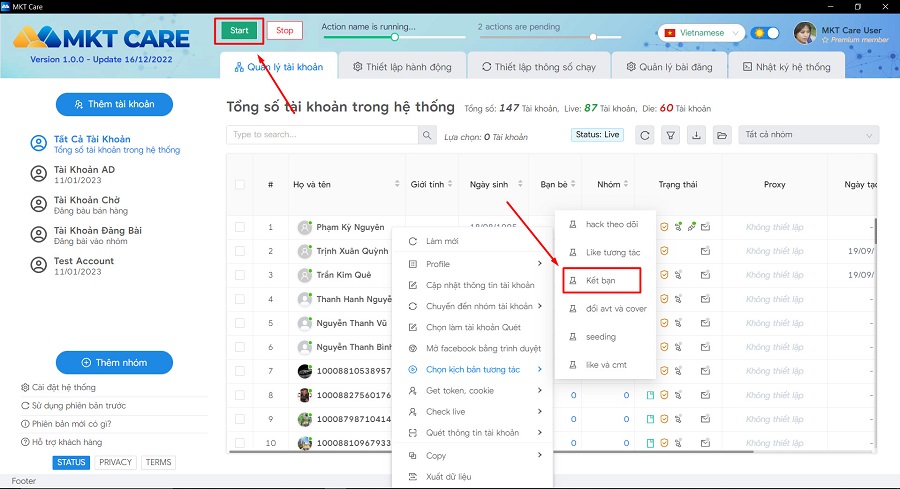Click the Tài Khoản Chờ group icon
Image resolution: width=900 pixels, height=489 pixels.
pos(38,204)
